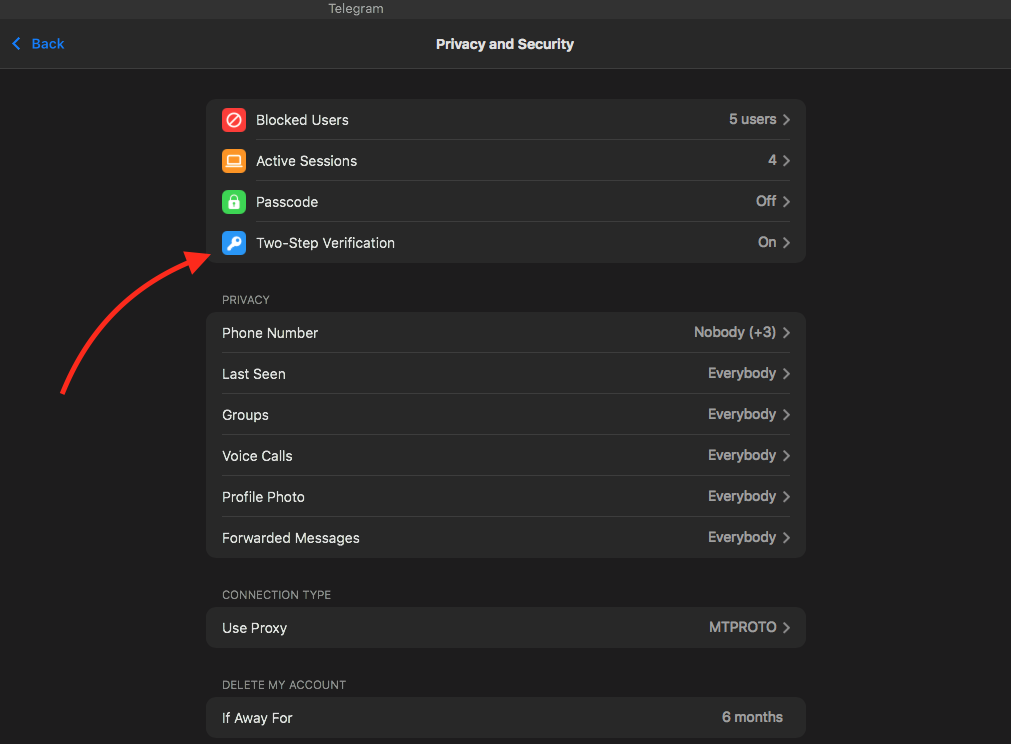1011x744 pixels.
Task: Open Forwarded Messages privacy option
Action: [x=505, y=538]
